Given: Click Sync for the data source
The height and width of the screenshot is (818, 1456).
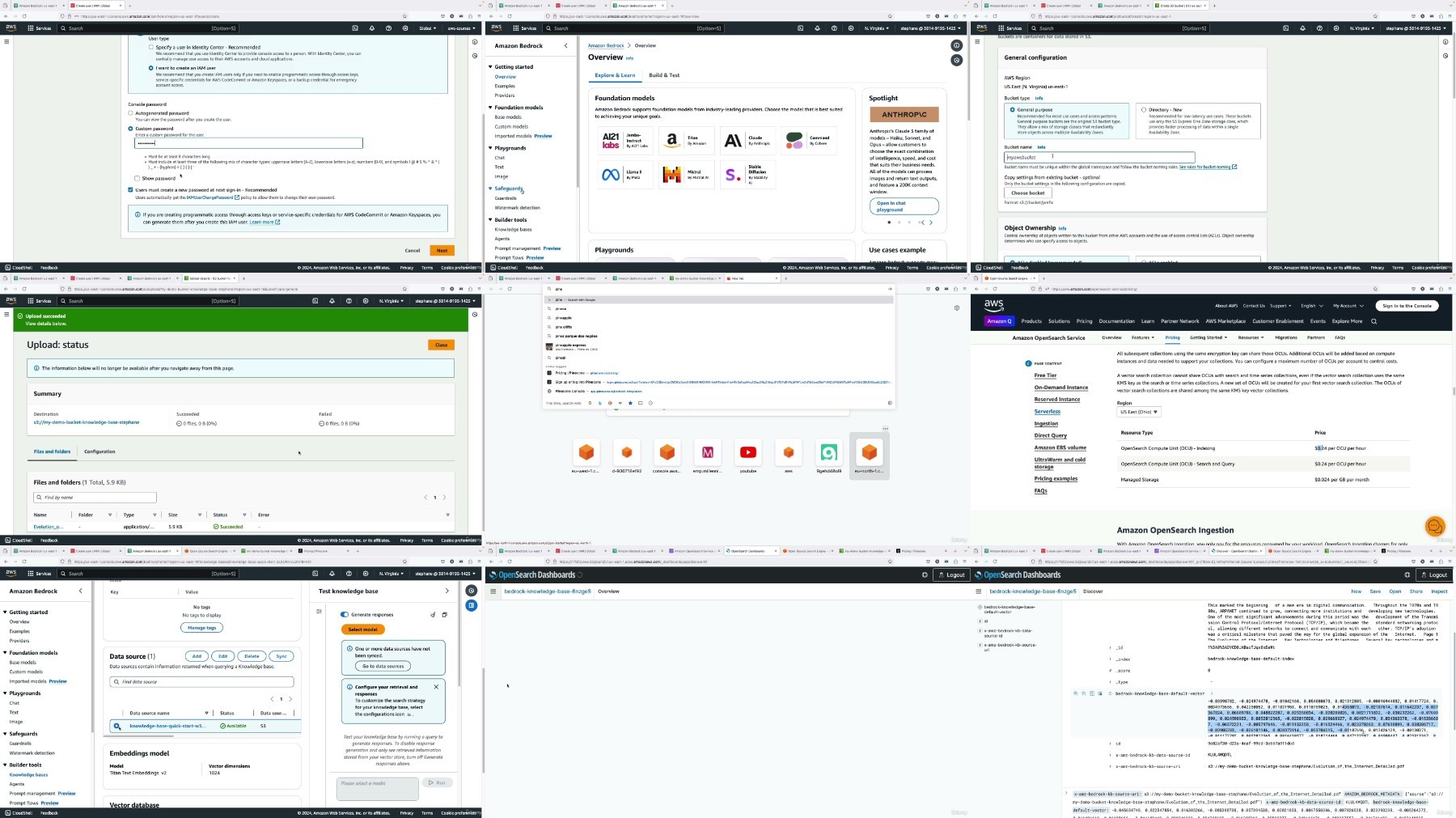Looking at the screenshot, I should tap(281, 656).
